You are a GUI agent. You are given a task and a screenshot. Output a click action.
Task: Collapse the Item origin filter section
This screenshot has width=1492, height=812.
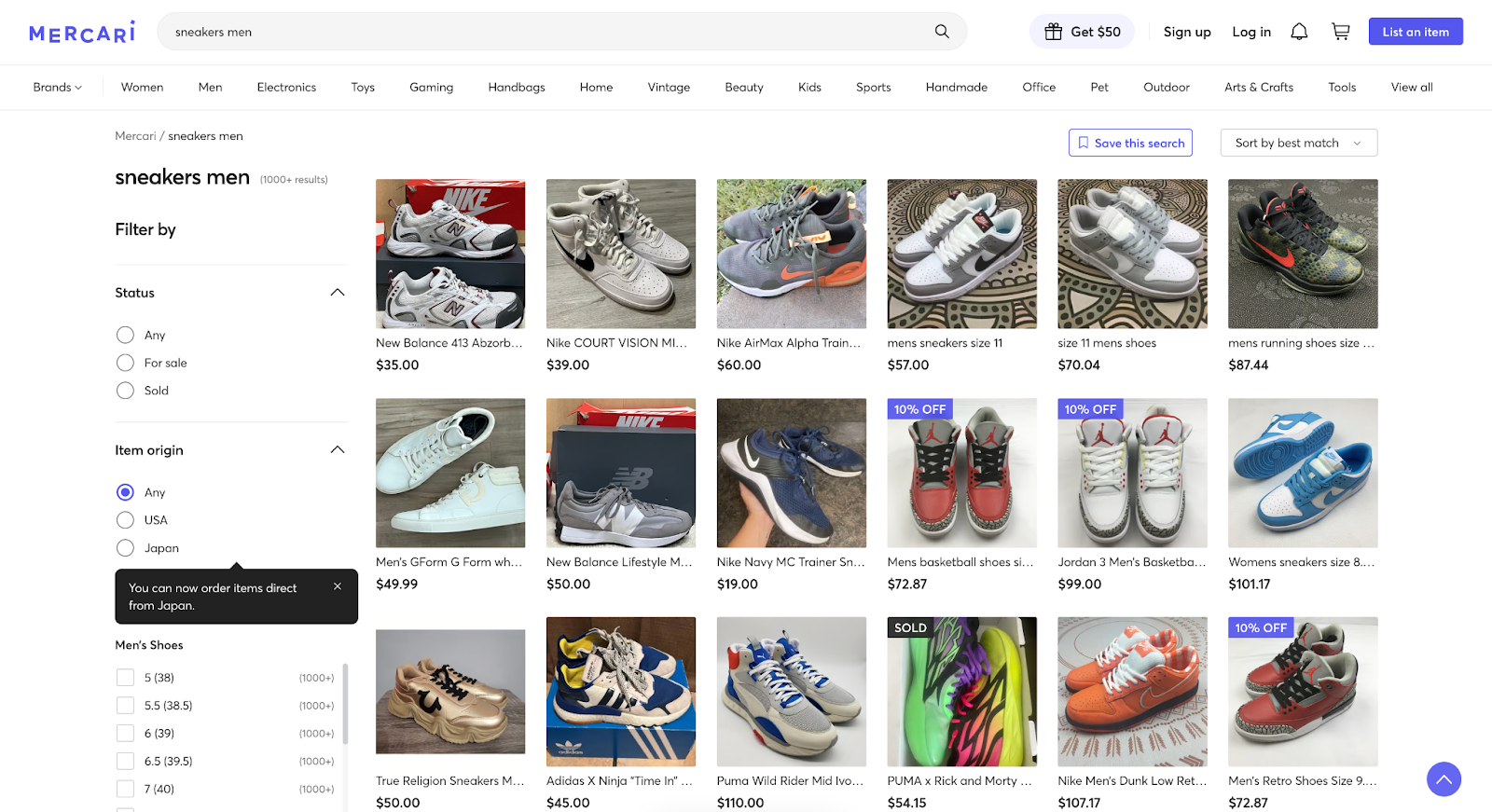click(x=338, y=450)
